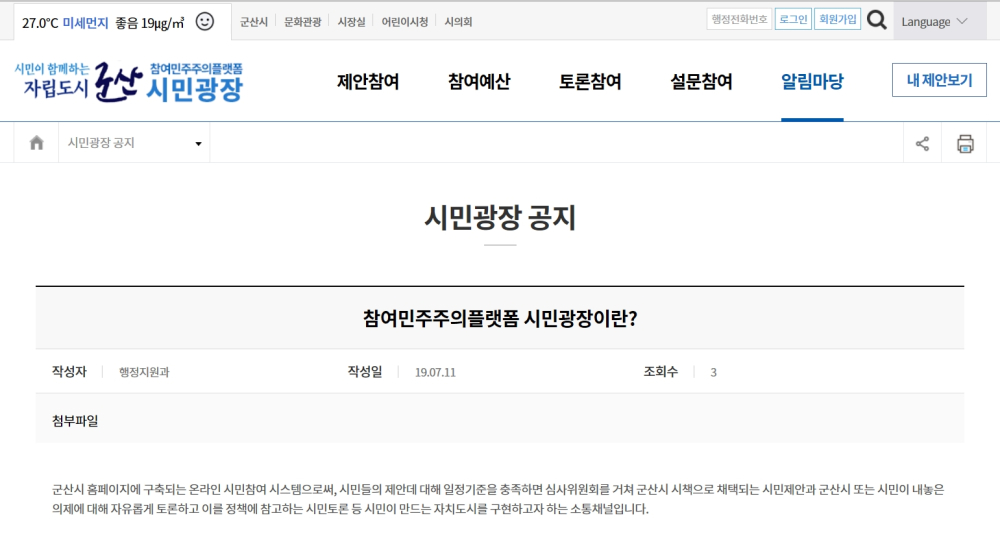Click the 내 제안보기 button

click(x=939, y=80)
